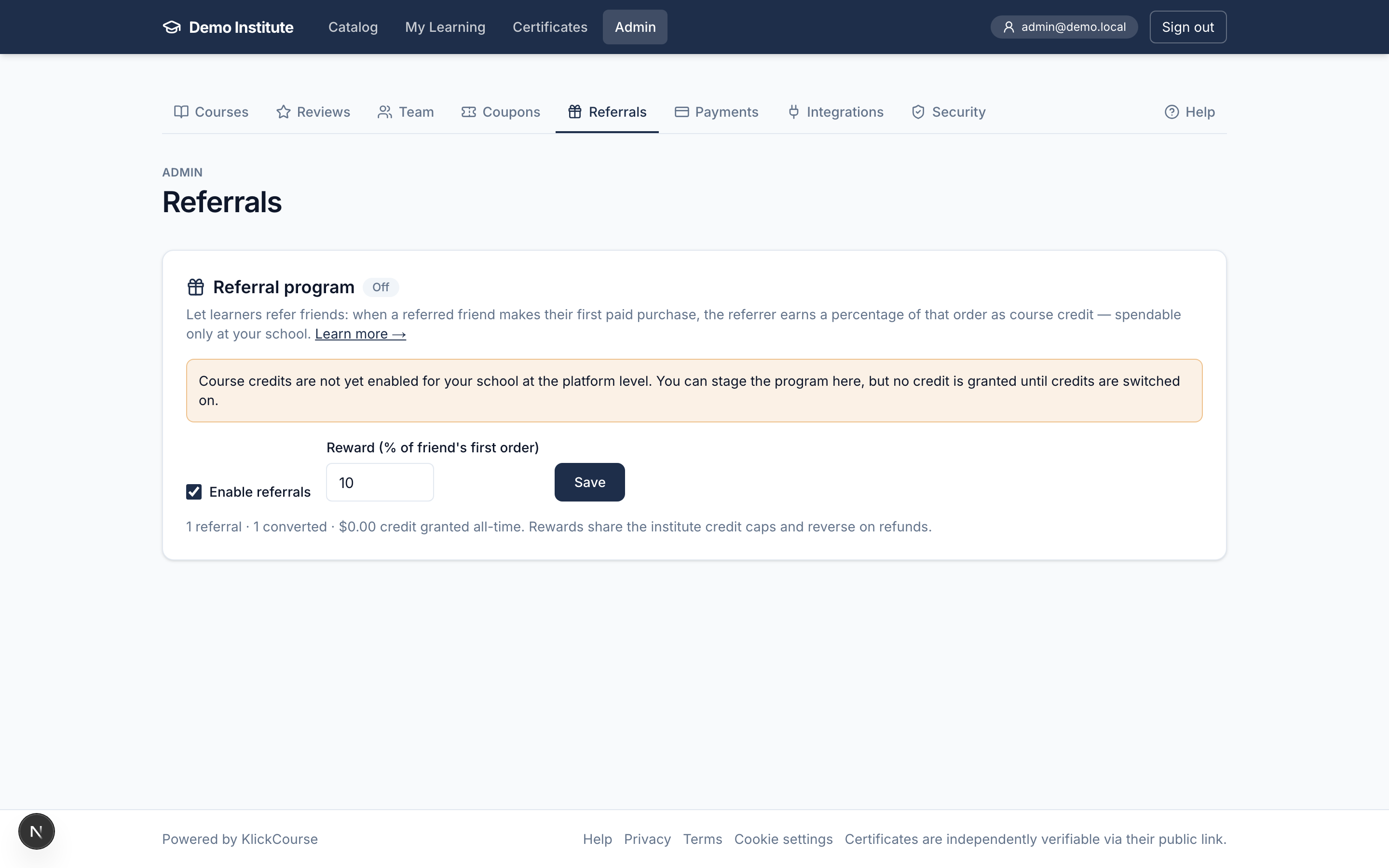This screenshot has height=868, width=1389.
Task: Switch to the Courses admin tab
Action: point(211,112)
